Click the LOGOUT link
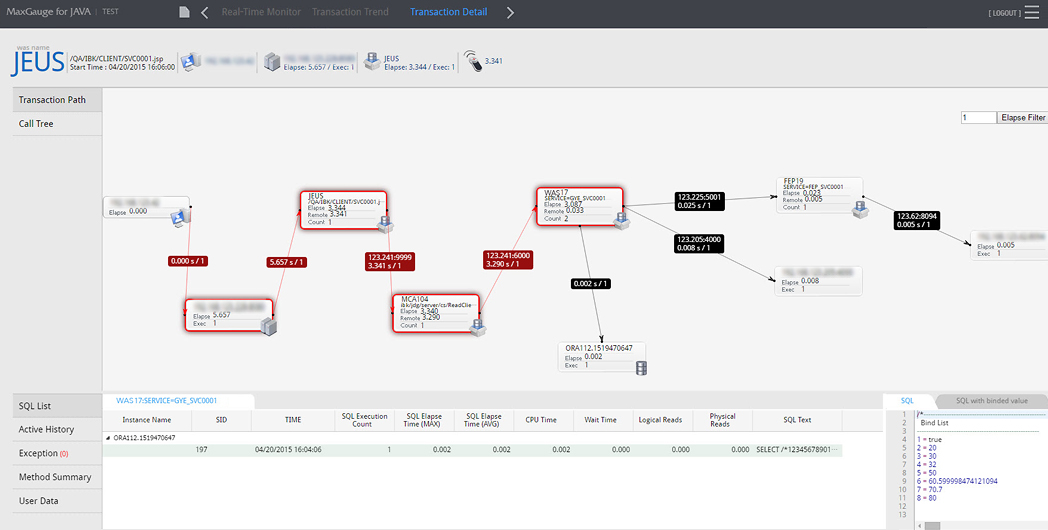The width and height of the screenshot is (1048, 530). [1004, 13]
